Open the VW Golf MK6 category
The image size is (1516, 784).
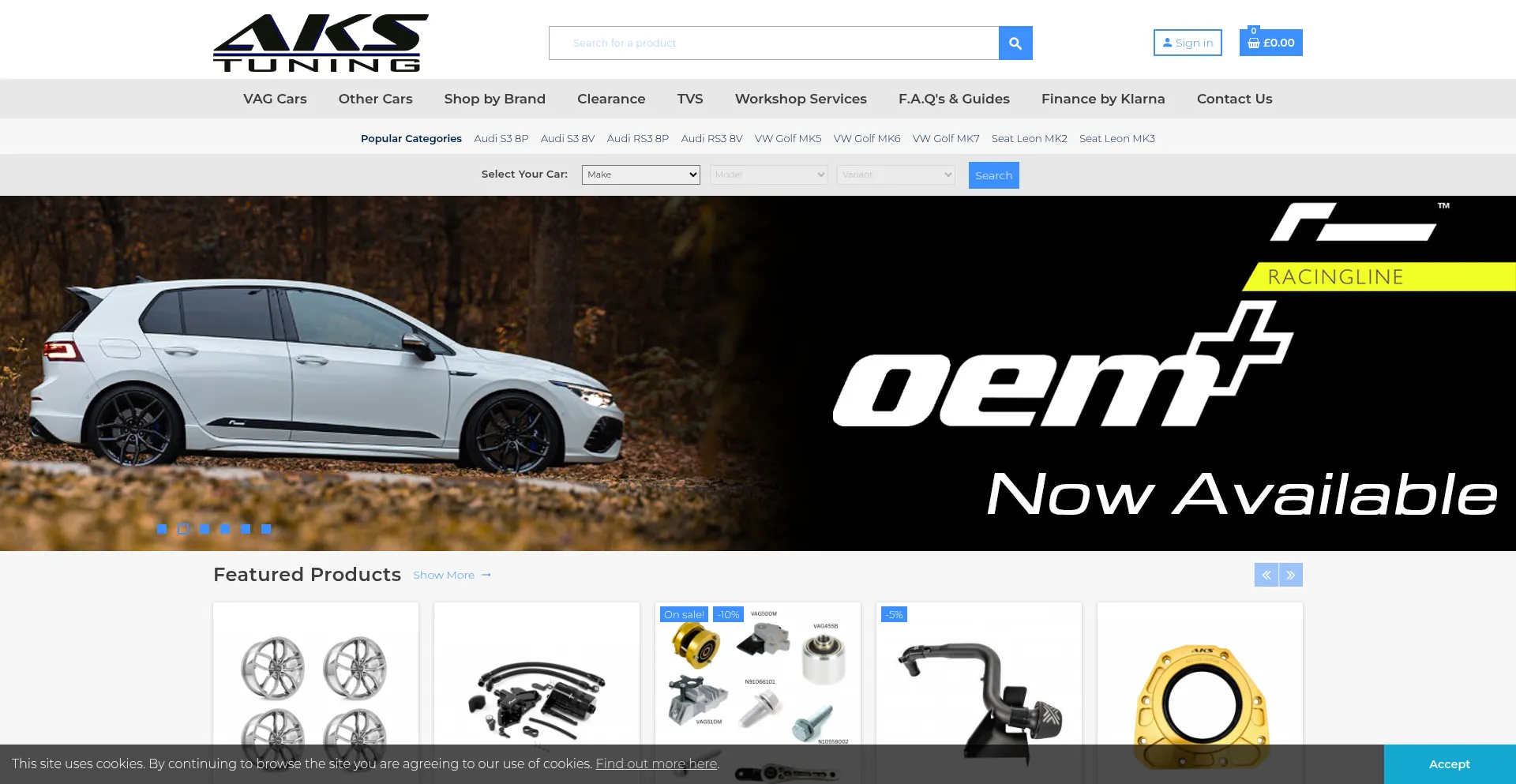(867, 138)
